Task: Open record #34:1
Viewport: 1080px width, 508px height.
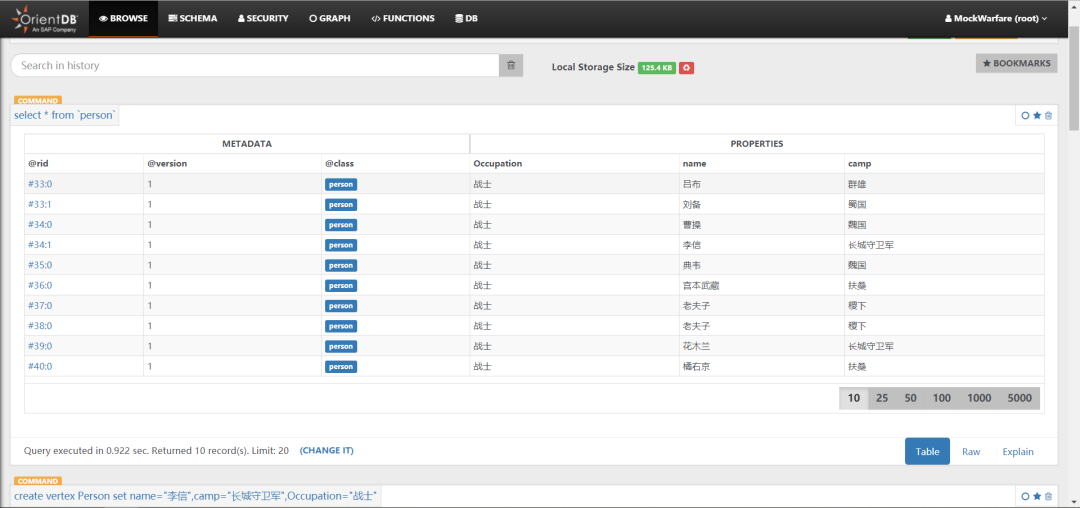Action: [x=40, y=245]
